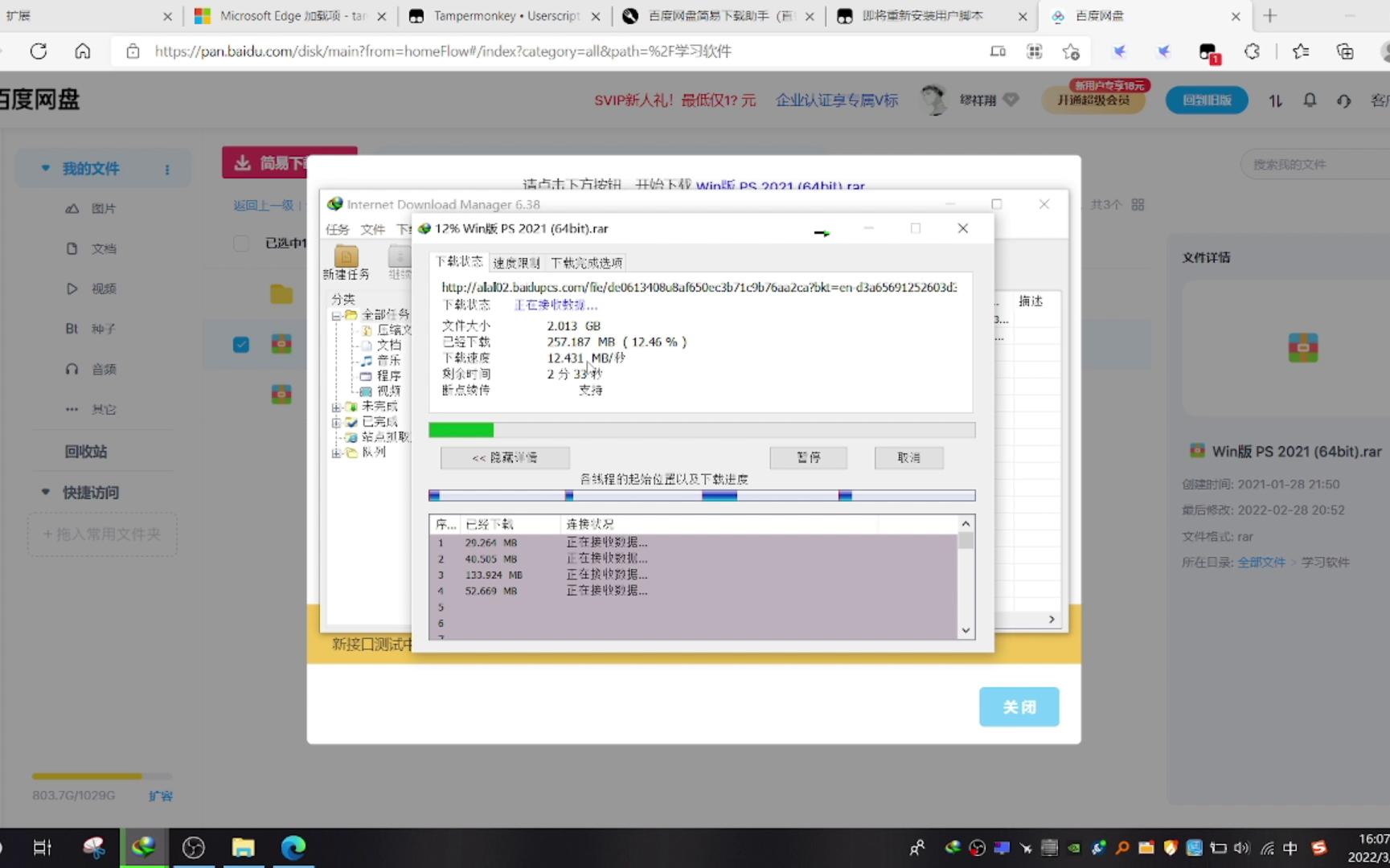Image resolution: width=1390 pixels, height=868 pixels.
Task: Expand the 未完成 tree node in IDM
Action: (336, 407)
